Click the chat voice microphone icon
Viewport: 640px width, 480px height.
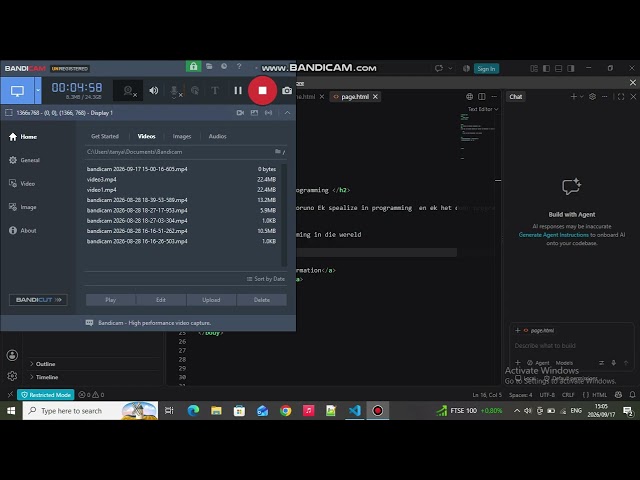click(x=613, y=363)
